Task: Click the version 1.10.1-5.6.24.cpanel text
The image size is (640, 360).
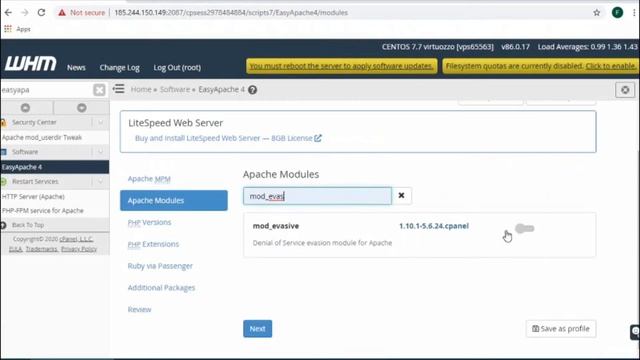Action: [434, 226]
